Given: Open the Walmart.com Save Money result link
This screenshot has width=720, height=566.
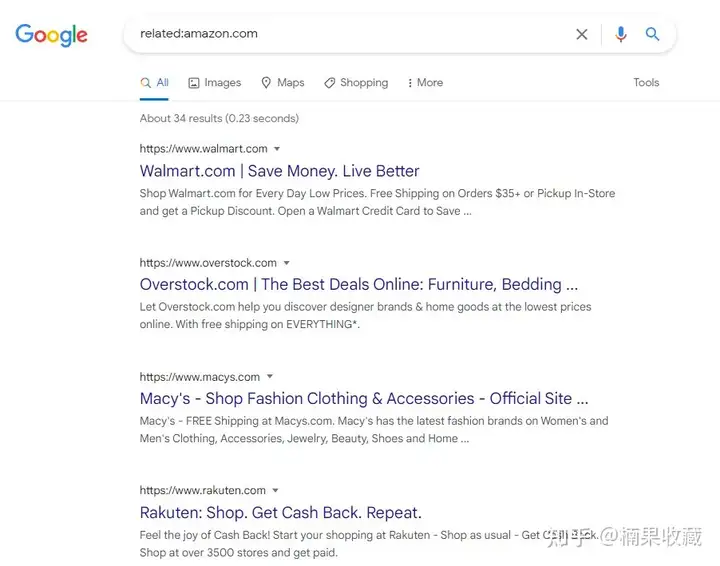Looking at the screenshot, I should (280, 171).
